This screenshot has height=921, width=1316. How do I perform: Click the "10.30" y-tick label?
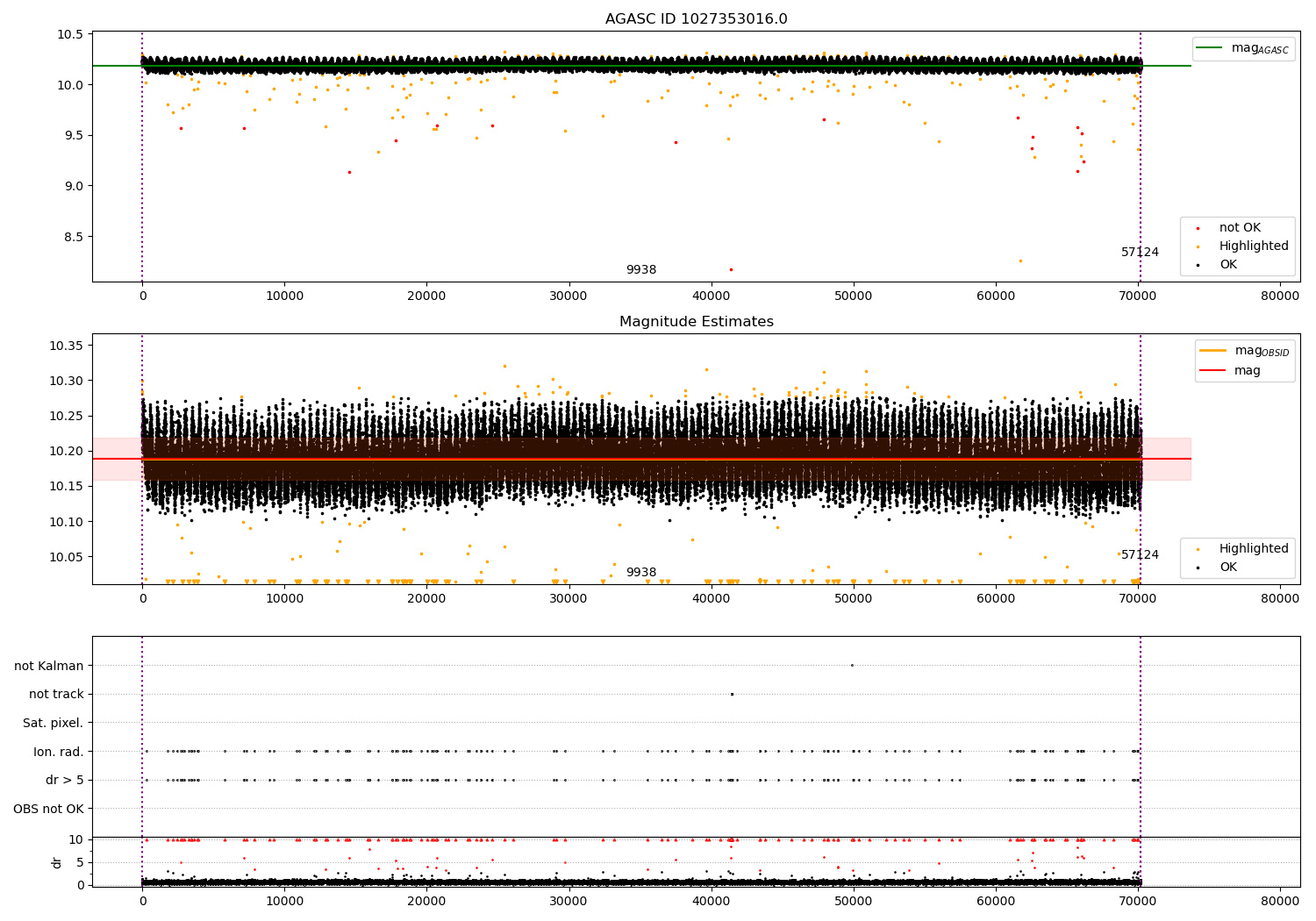[x=67, y=381]
